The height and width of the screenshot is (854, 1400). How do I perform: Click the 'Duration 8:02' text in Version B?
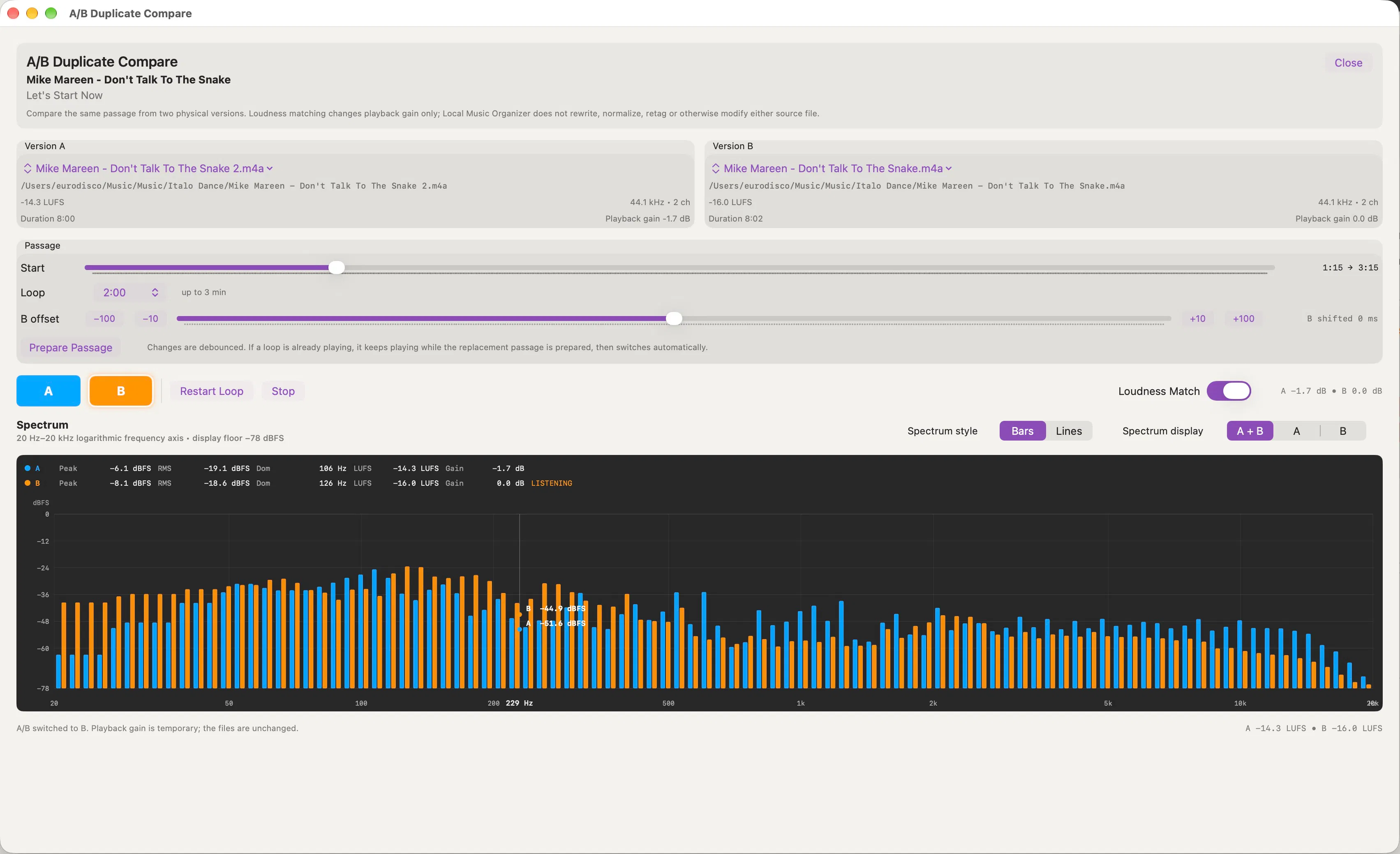pyautogui.click(x=735, y=219)
